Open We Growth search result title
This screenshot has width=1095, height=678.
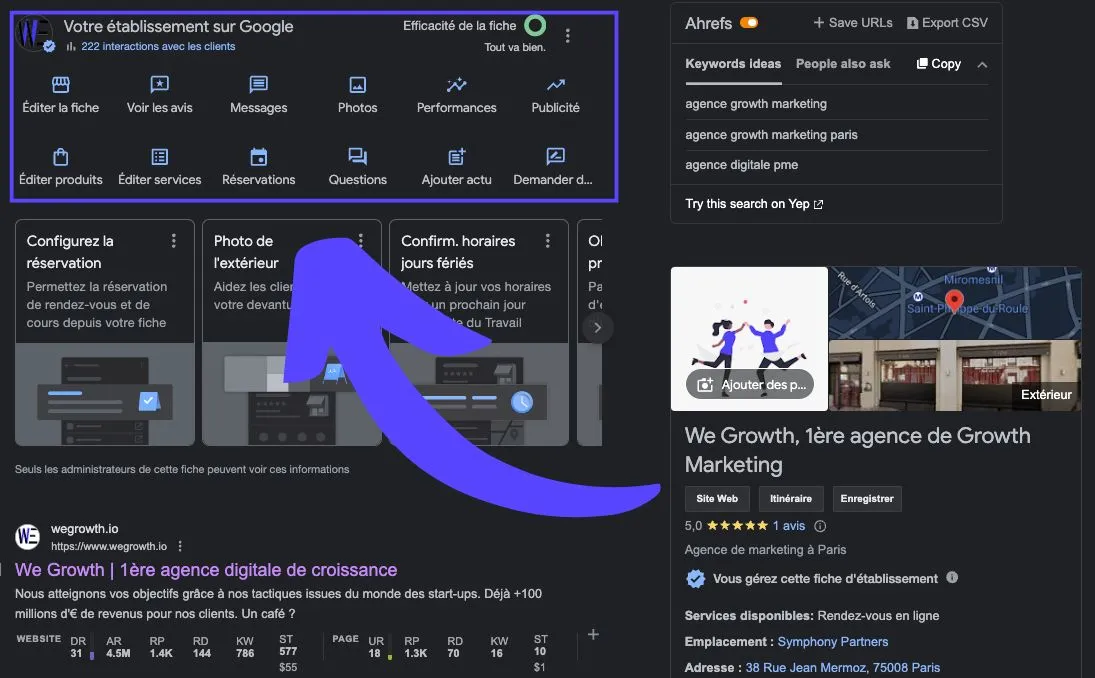206,570
